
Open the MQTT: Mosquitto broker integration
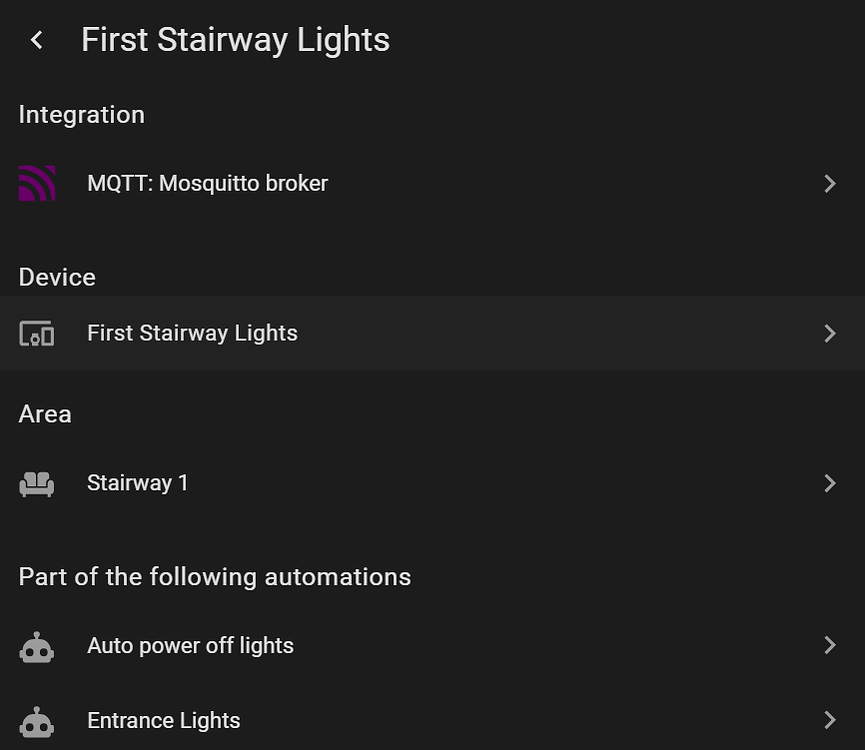coord(207,183)
